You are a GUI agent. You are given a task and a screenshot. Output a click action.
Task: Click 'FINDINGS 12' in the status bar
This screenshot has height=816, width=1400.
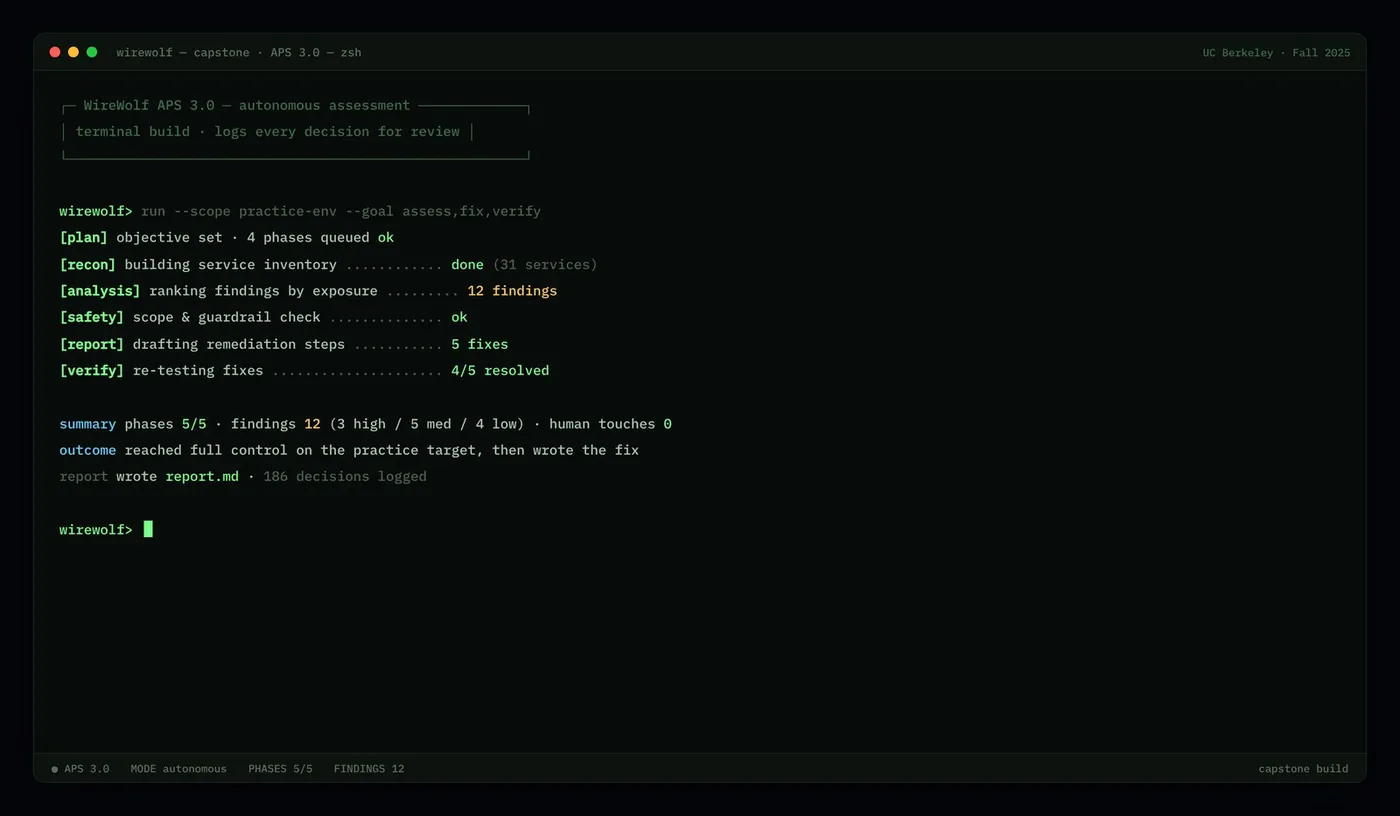coord(369,769)
